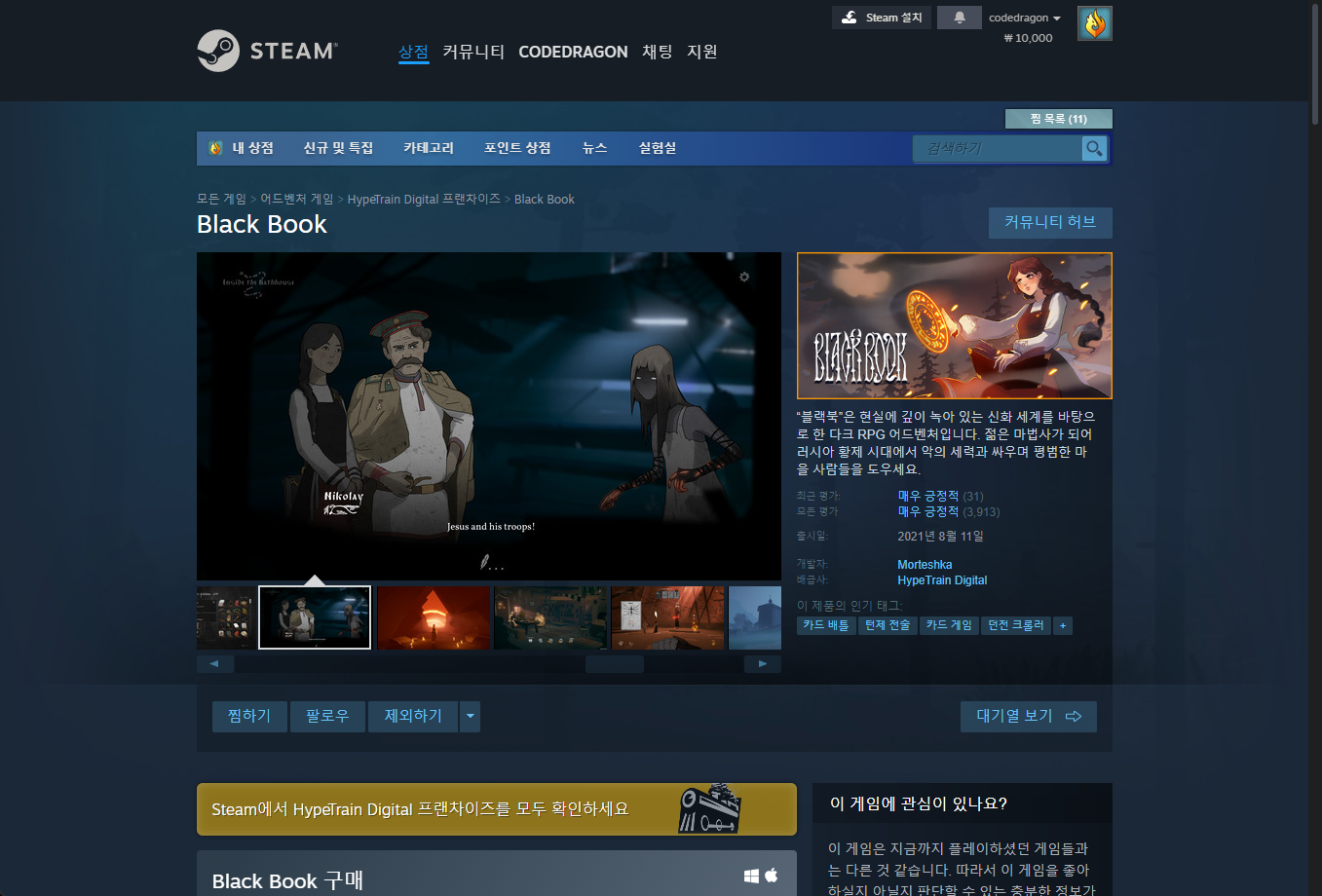Select the selected Nikolay scene thumbnail
1322x896 pixels.
pyautogui.click(x=315, y=617)
